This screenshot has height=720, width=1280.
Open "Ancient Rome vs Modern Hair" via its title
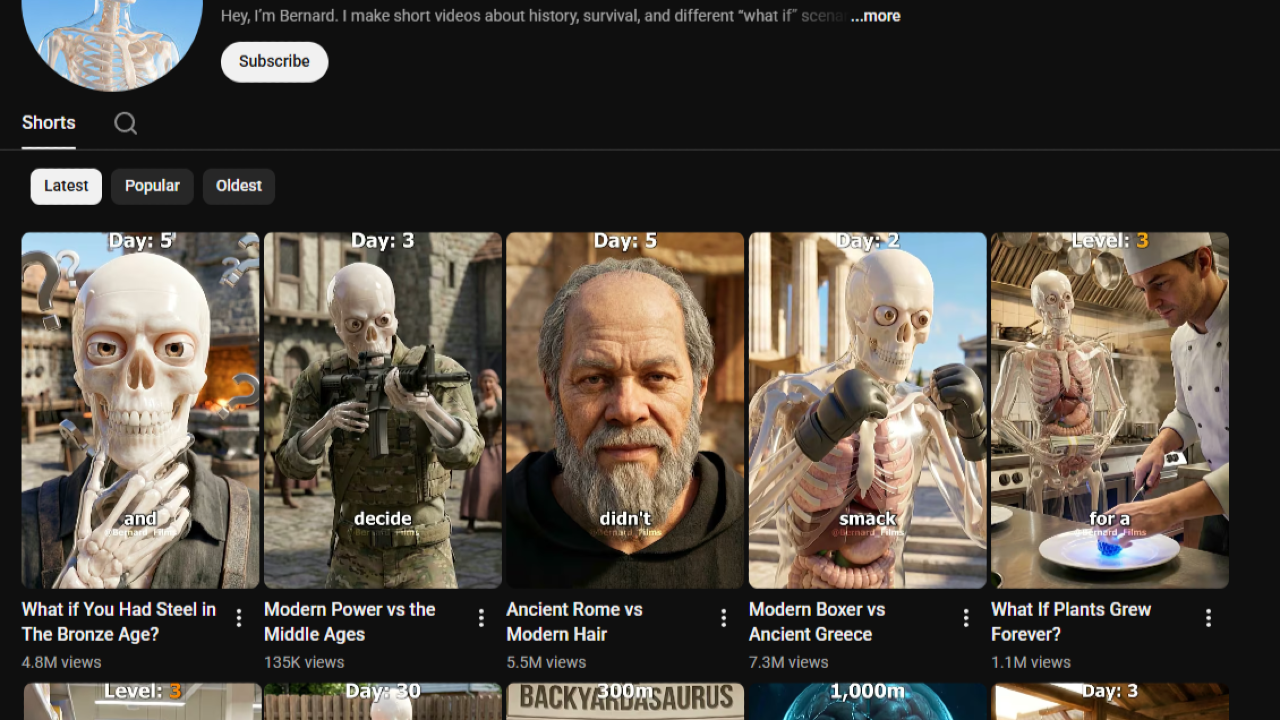pyautogui.click(x=575, y=621)
